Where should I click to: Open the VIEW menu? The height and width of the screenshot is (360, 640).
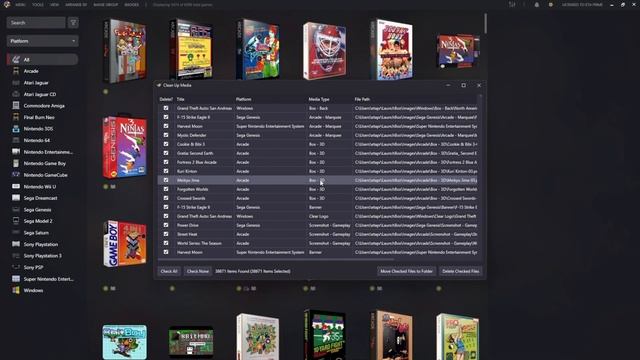[x=54, y=4]
